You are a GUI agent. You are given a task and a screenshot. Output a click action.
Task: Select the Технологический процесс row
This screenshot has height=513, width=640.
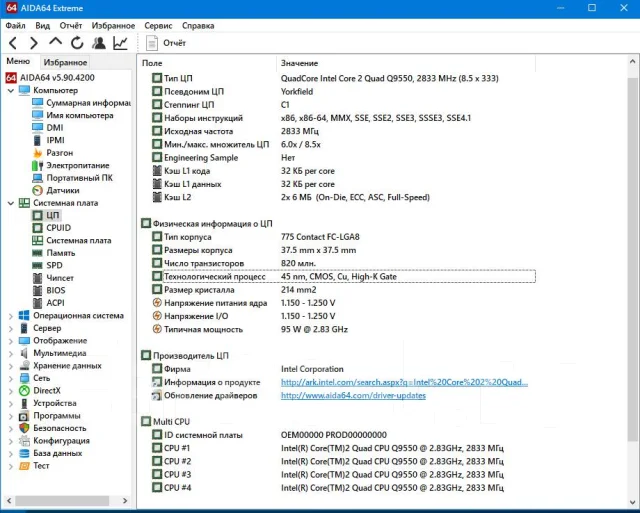point(343,277)
